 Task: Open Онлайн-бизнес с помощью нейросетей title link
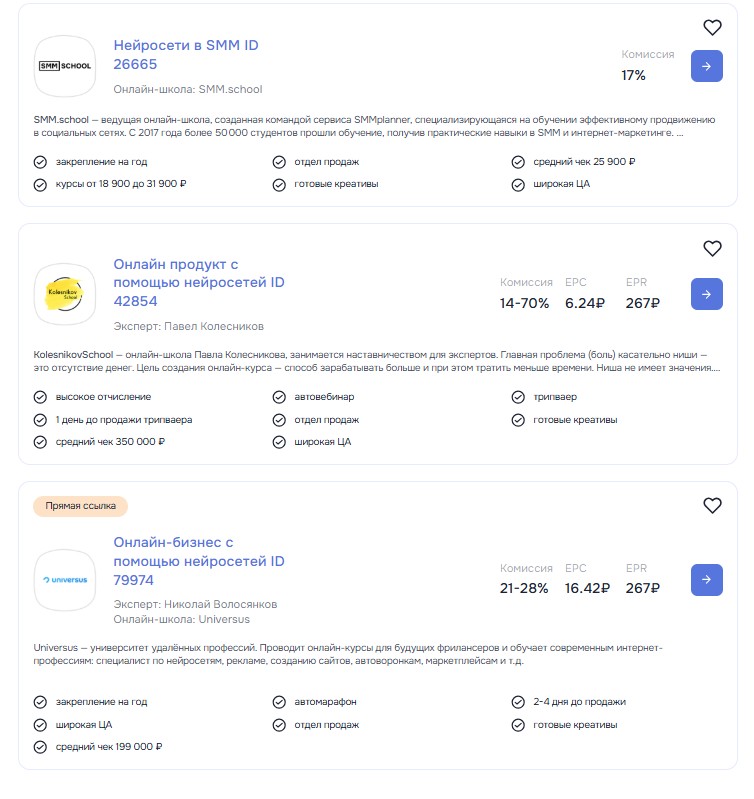pyautogui.click(x=198, y=561)
